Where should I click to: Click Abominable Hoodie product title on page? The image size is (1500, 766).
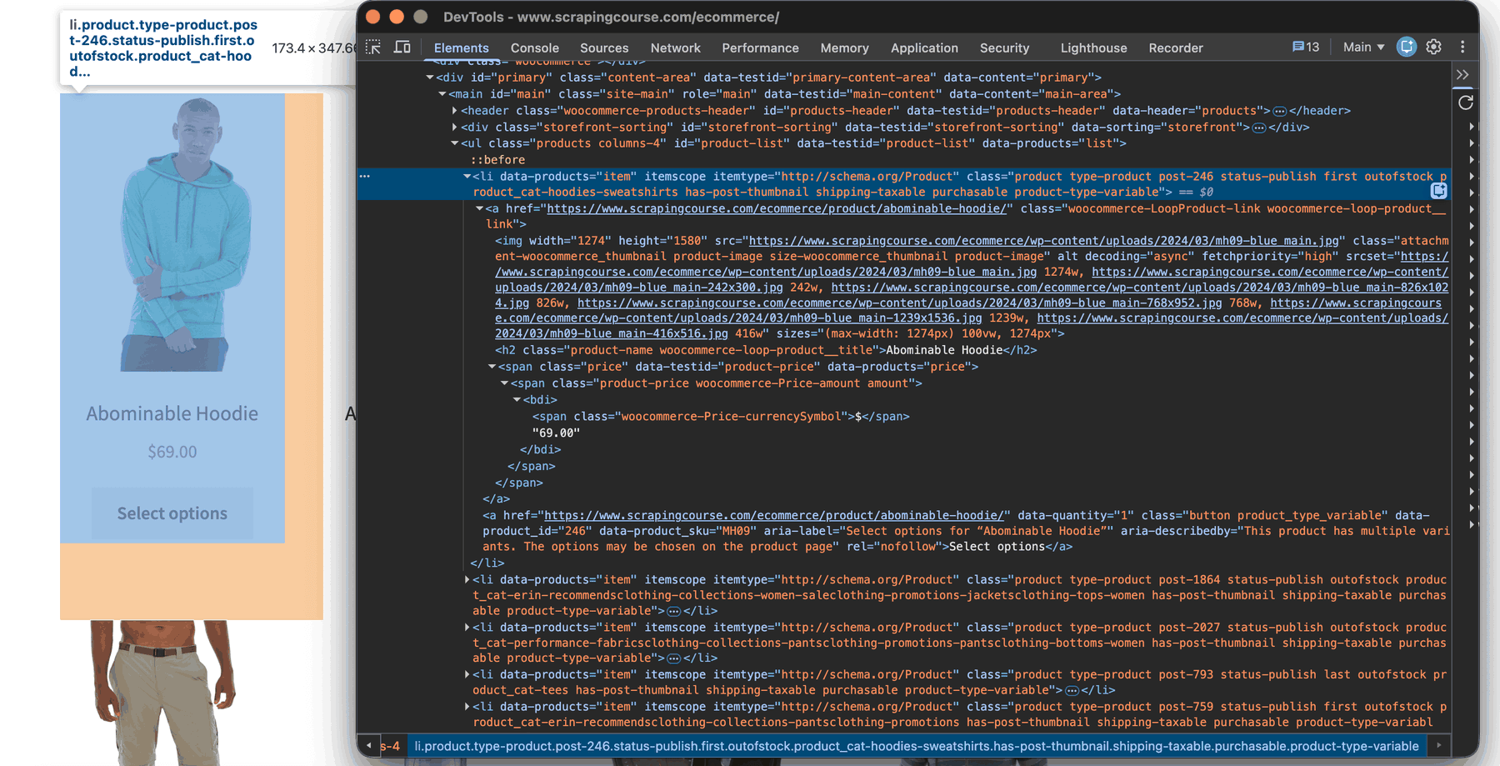pos(172,413)
